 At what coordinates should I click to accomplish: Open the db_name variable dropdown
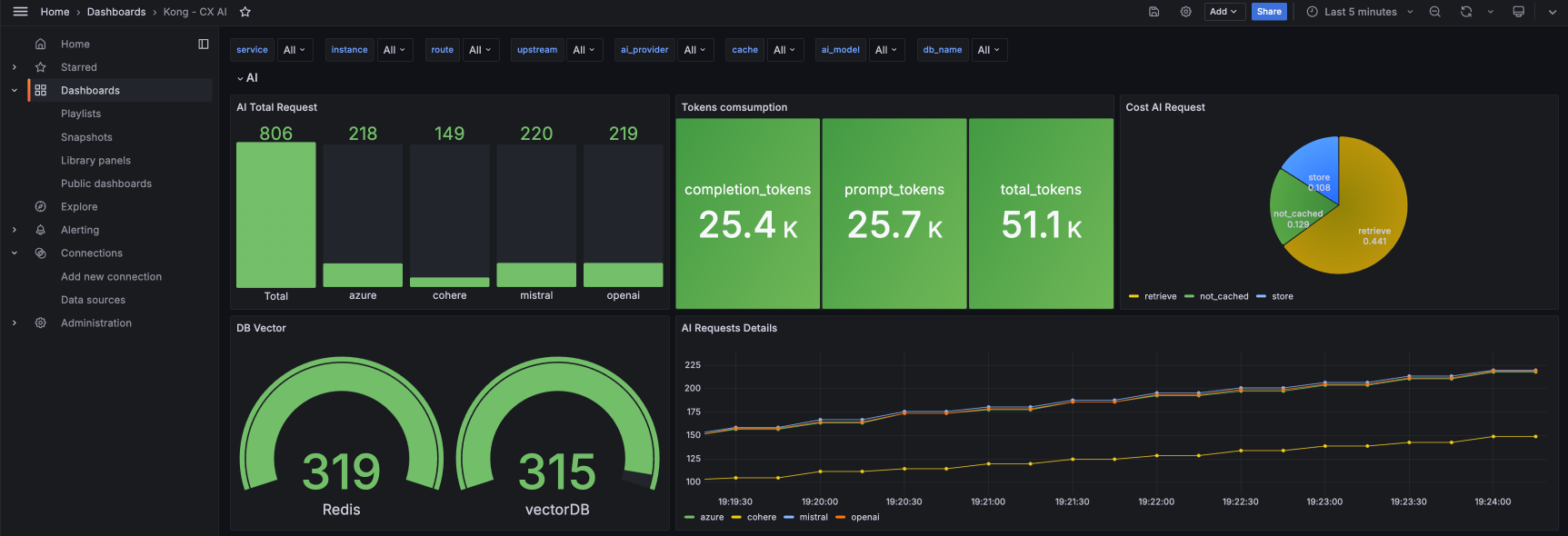988,50
